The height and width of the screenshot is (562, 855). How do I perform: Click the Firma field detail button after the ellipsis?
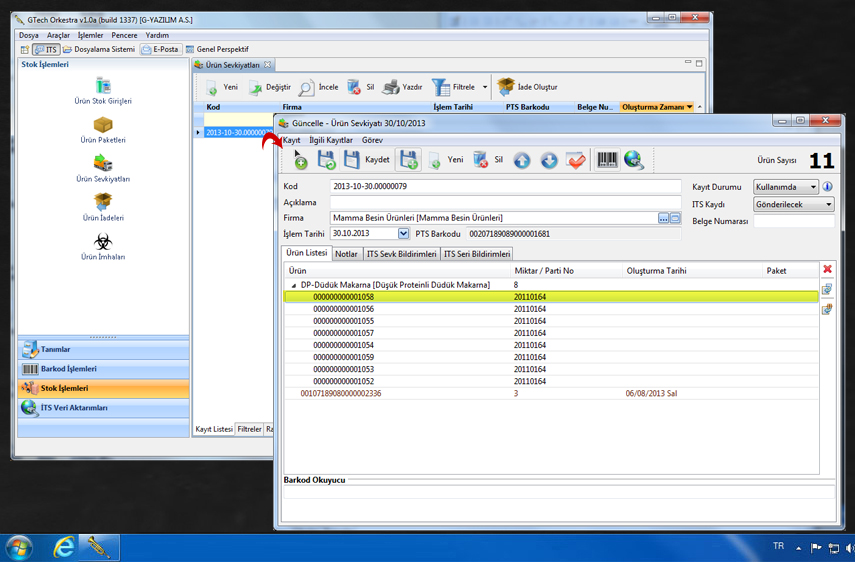[675, 218]
